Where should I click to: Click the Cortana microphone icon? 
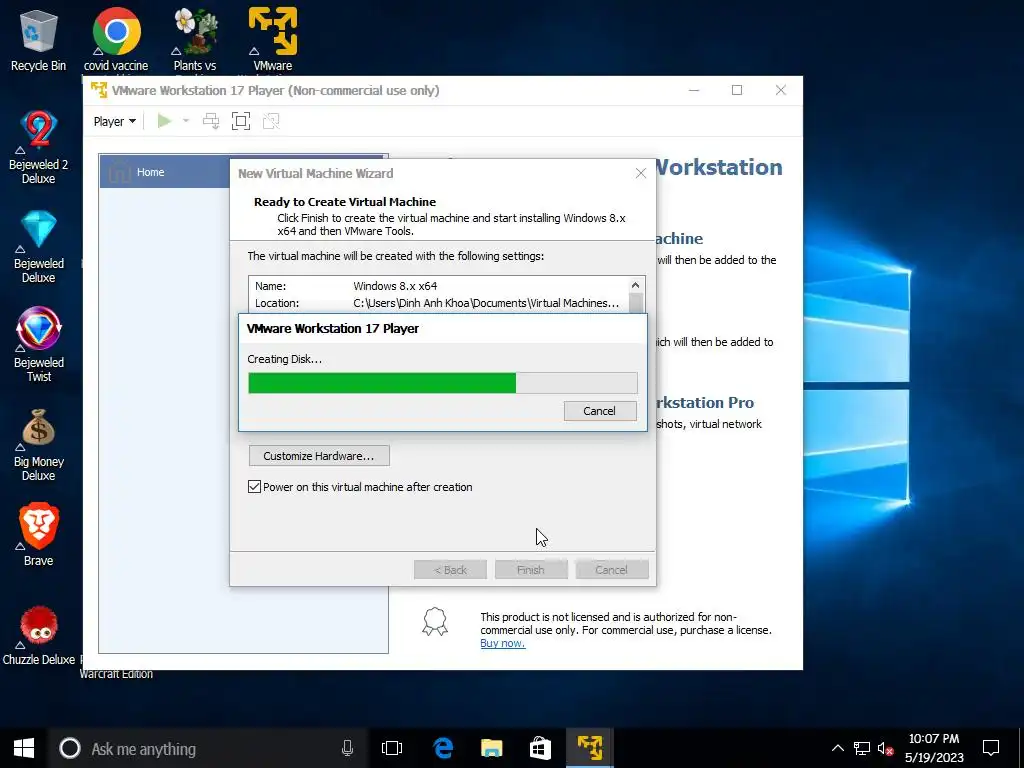[347, 748]
